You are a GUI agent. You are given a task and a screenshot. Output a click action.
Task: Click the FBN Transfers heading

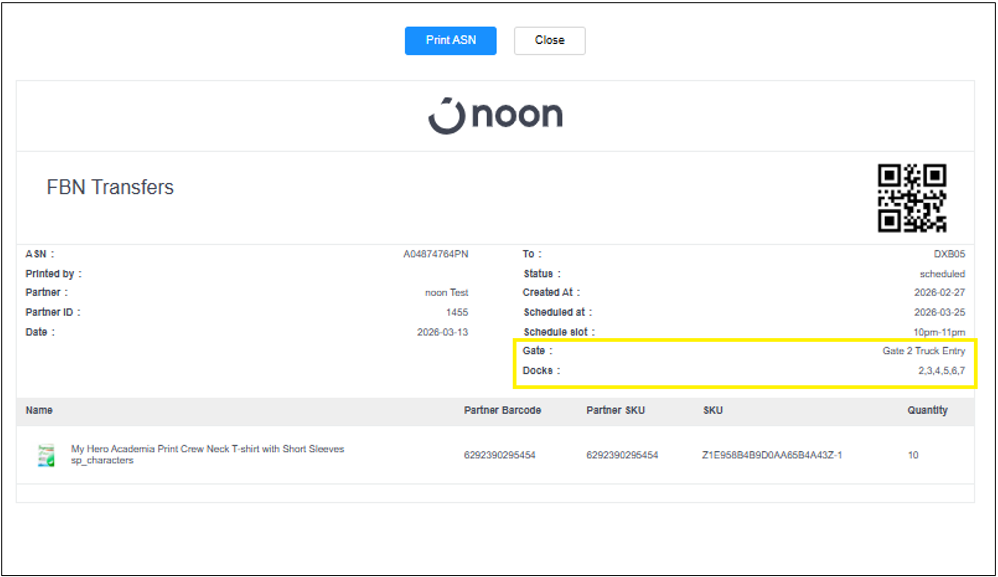pyautogui.click(x=110, y=187)
